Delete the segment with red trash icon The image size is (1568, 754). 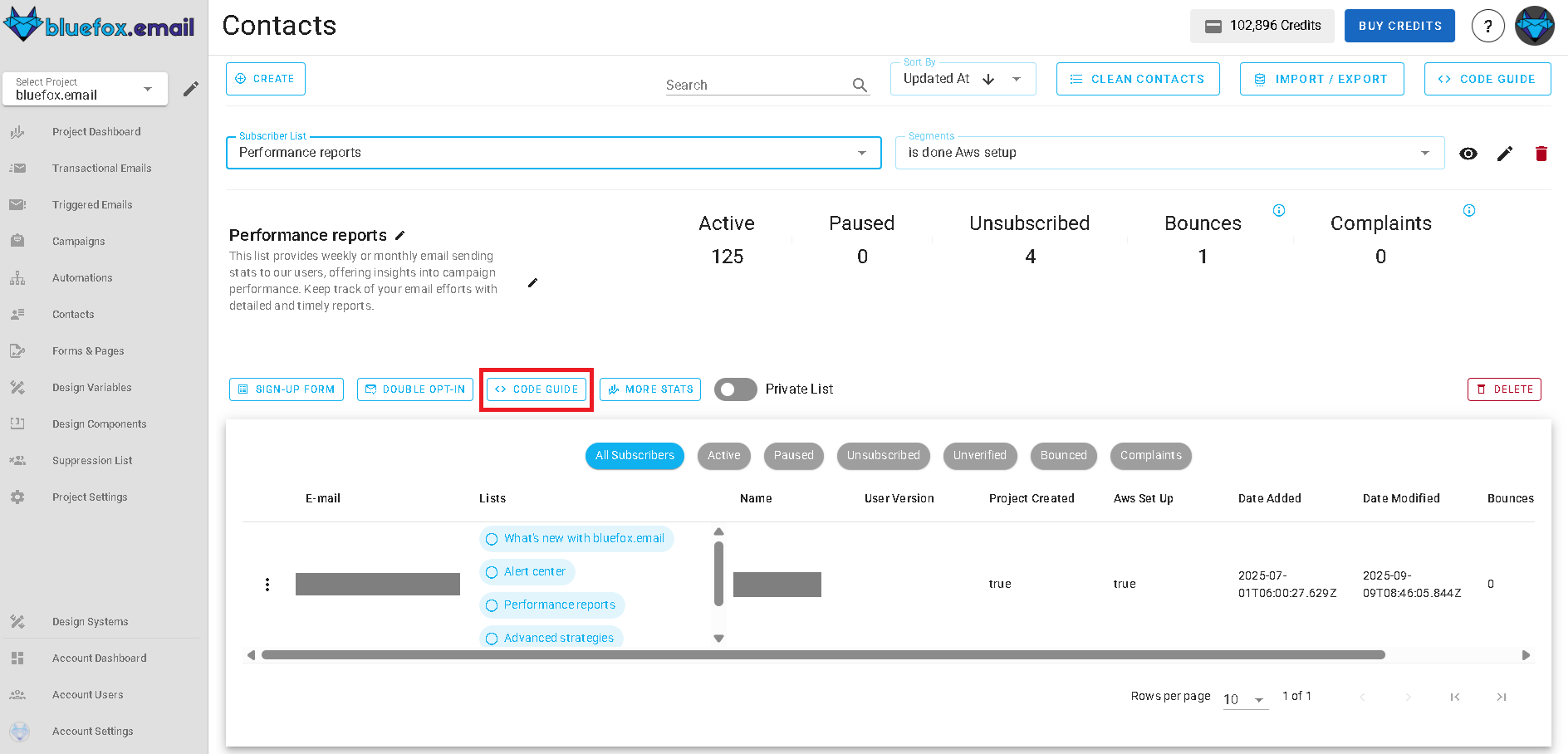(x=1541, y=154)
